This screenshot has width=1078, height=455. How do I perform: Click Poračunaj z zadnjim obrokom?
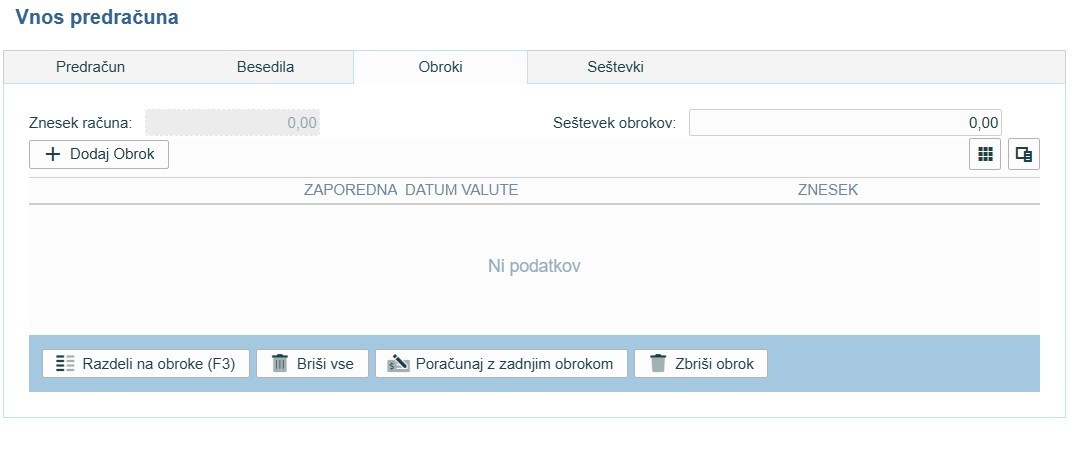click(501, 363)
